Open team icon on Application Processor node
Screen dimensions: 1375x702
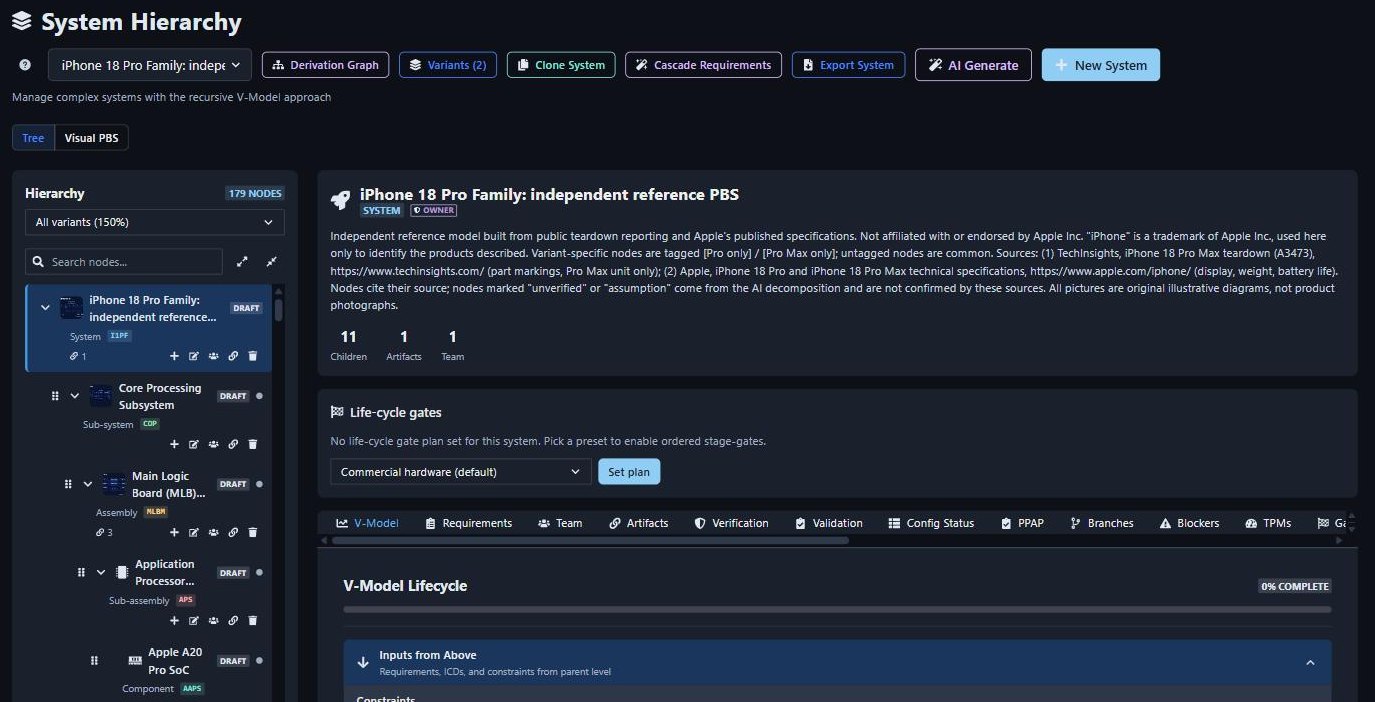pos(213,620)
